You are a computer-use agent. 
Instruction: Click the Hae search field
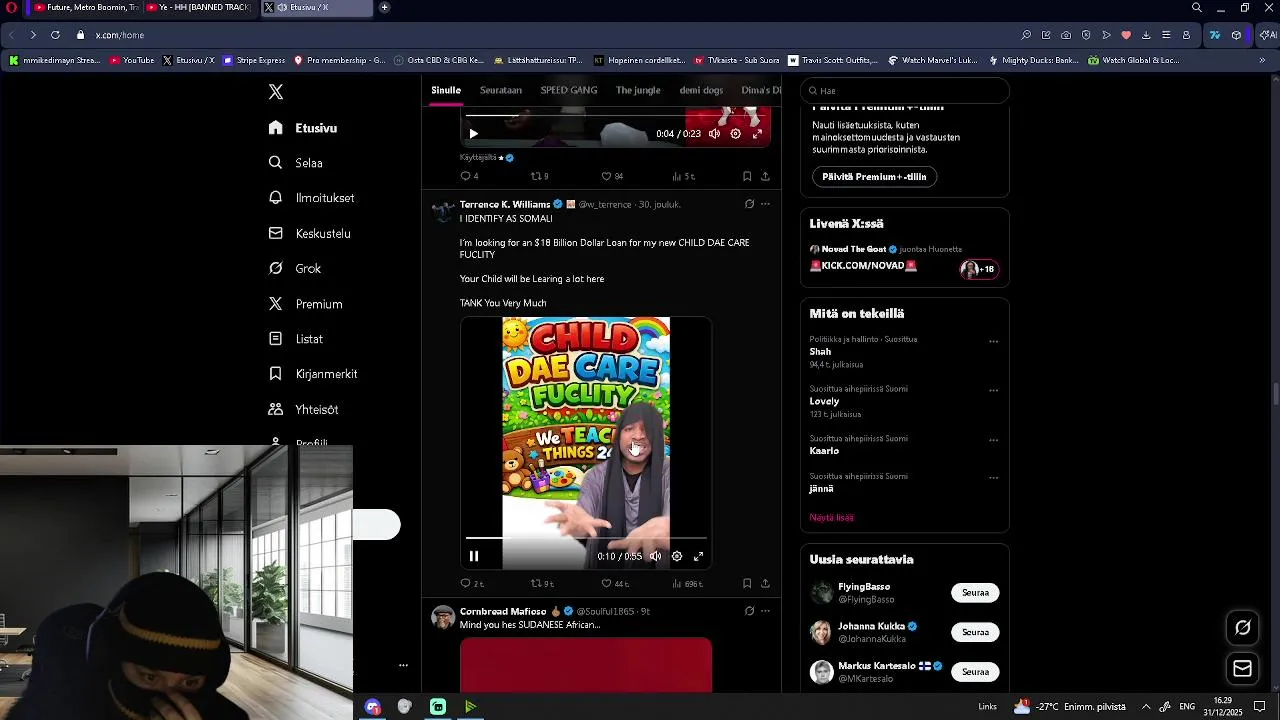[x=905, y=91]
